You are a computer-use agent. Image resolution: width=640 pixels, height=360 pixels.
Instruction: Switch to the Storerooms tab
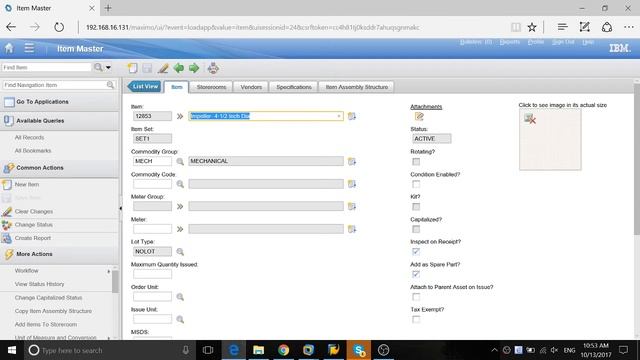tap(211, 87)
